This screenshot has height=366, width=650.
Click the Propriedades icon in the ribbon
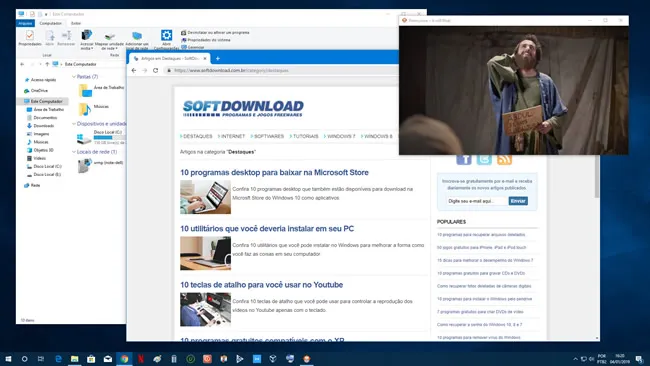30,37
